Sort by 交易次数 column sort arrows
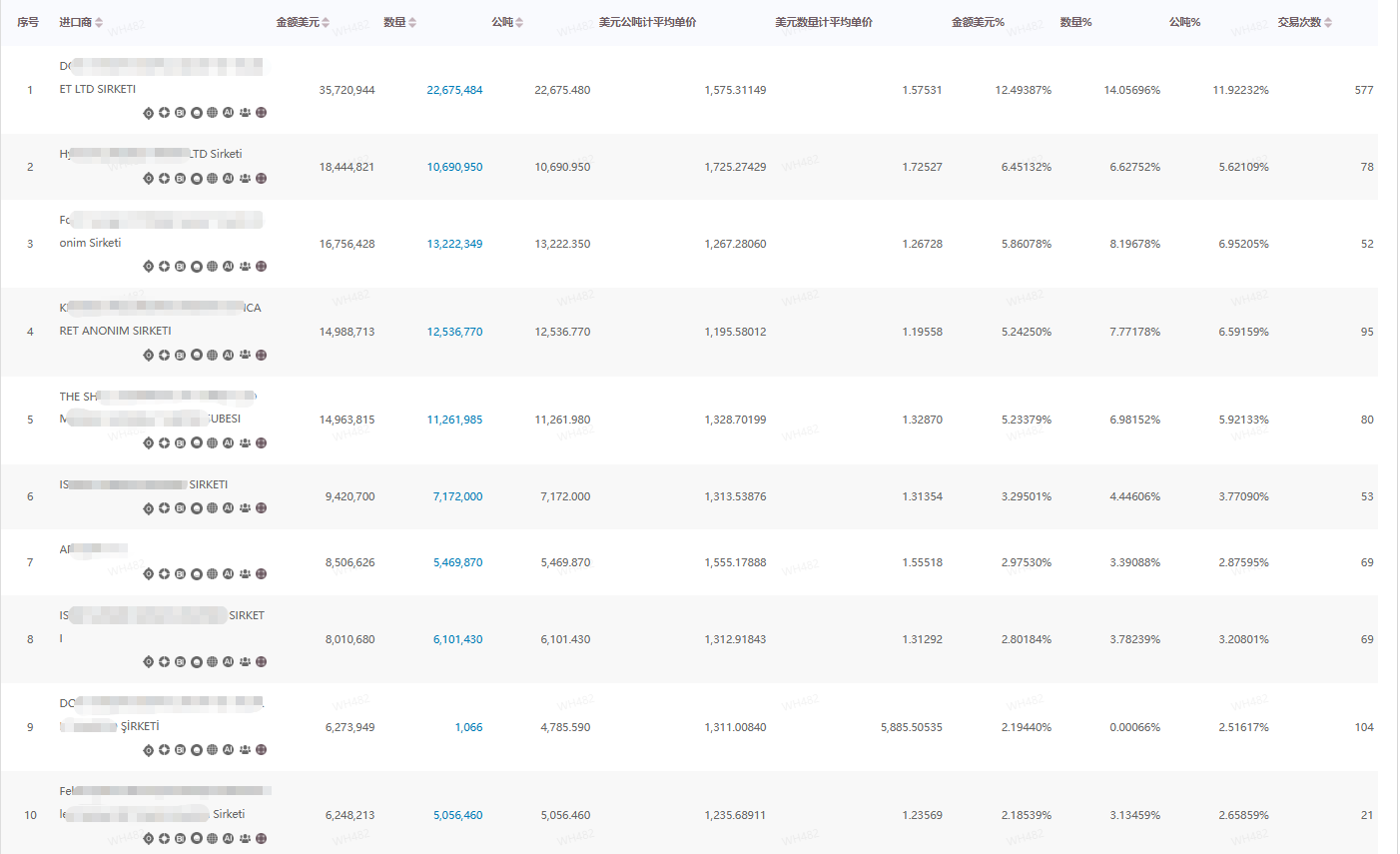Viewport: 1400px width, 854px height. tap(1328, 23)
